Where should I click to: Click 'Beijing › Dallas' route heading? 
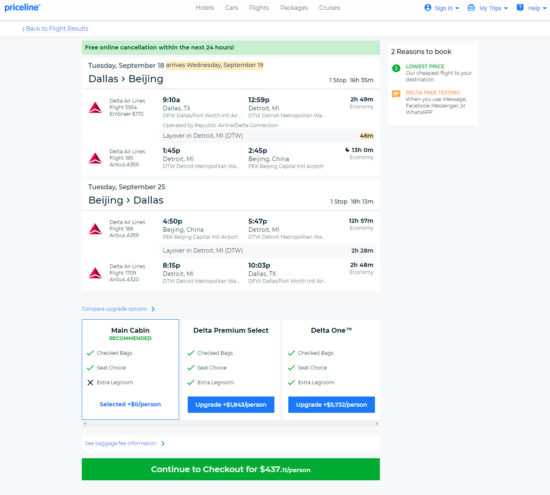(x=126, y=200)
